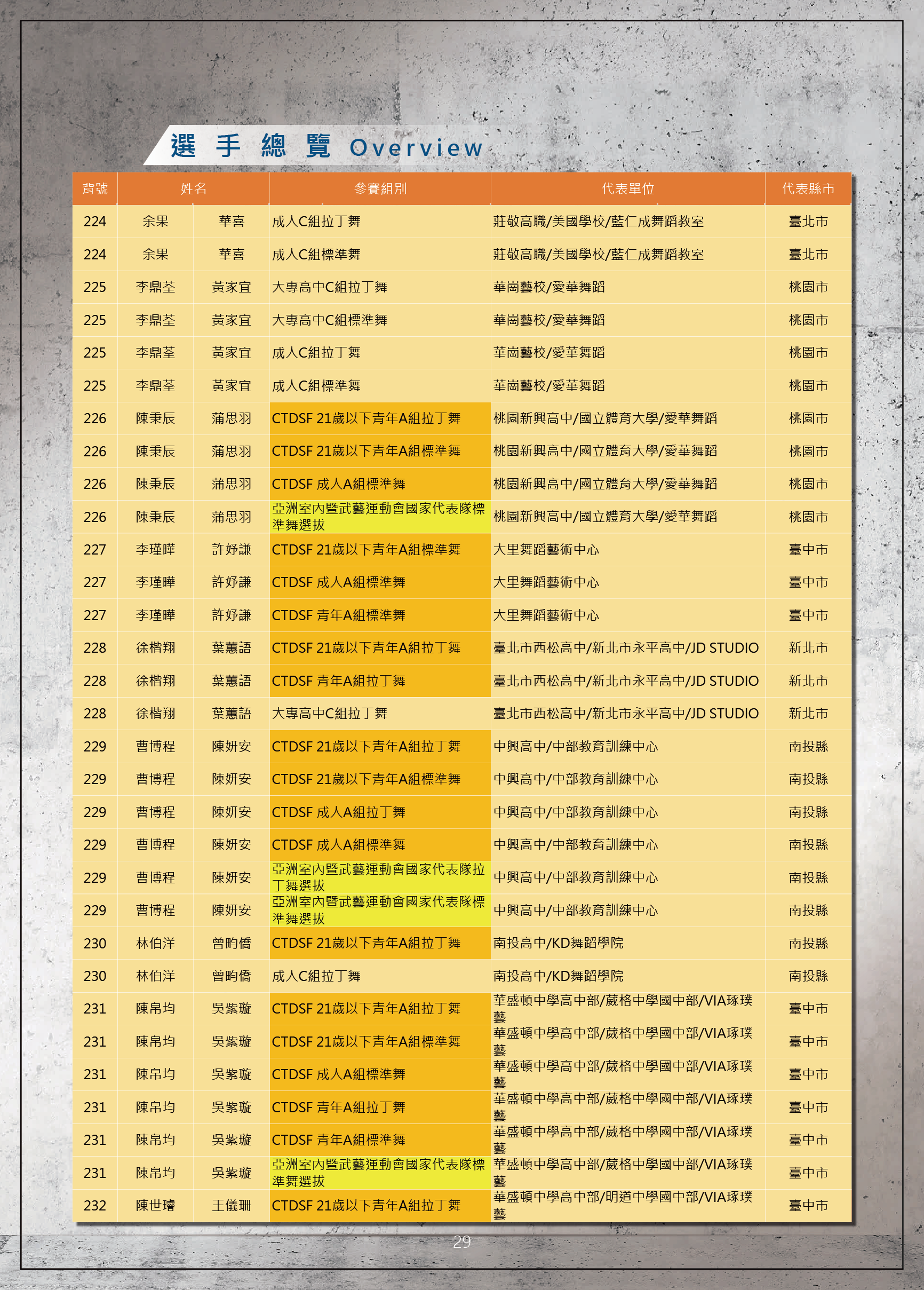Select 大專高中C組拉丁舞 cell for couple 225

pos(380,287)
